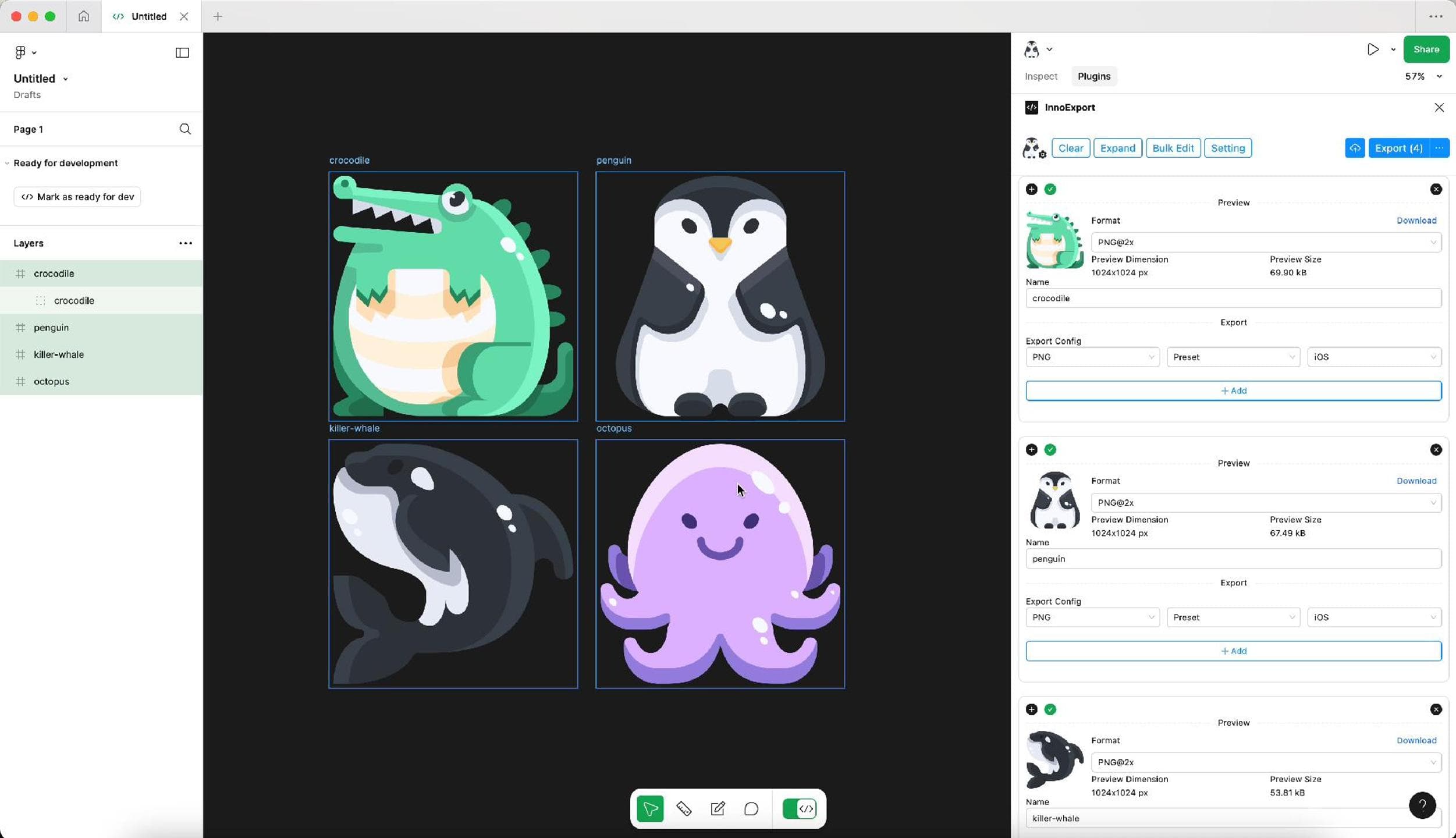The width and height of the screenshot is (1456, 838).
Task: Remove the penguin export card
Action: coord(1436,450)
